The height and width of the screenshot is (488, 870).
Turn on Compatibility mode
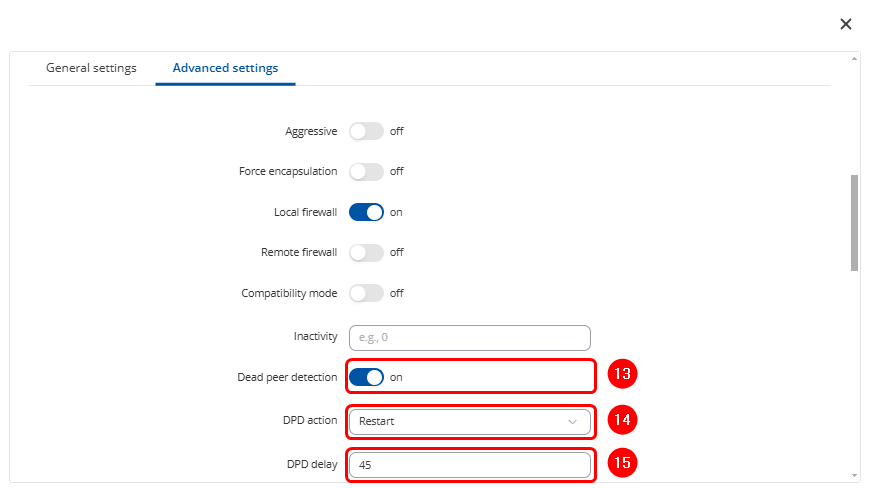click(x=366, y=293)
